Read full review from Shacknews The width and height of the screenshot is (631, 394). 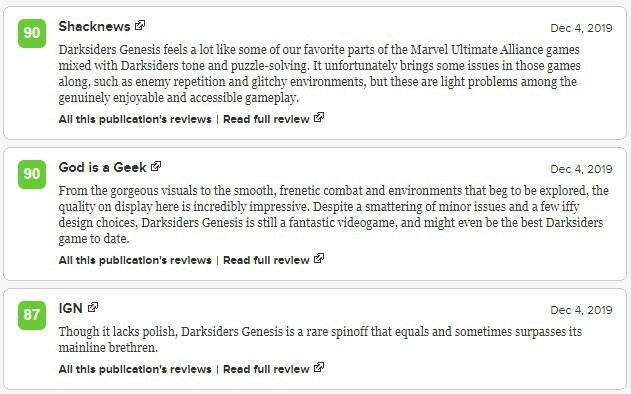coord(266,119)
